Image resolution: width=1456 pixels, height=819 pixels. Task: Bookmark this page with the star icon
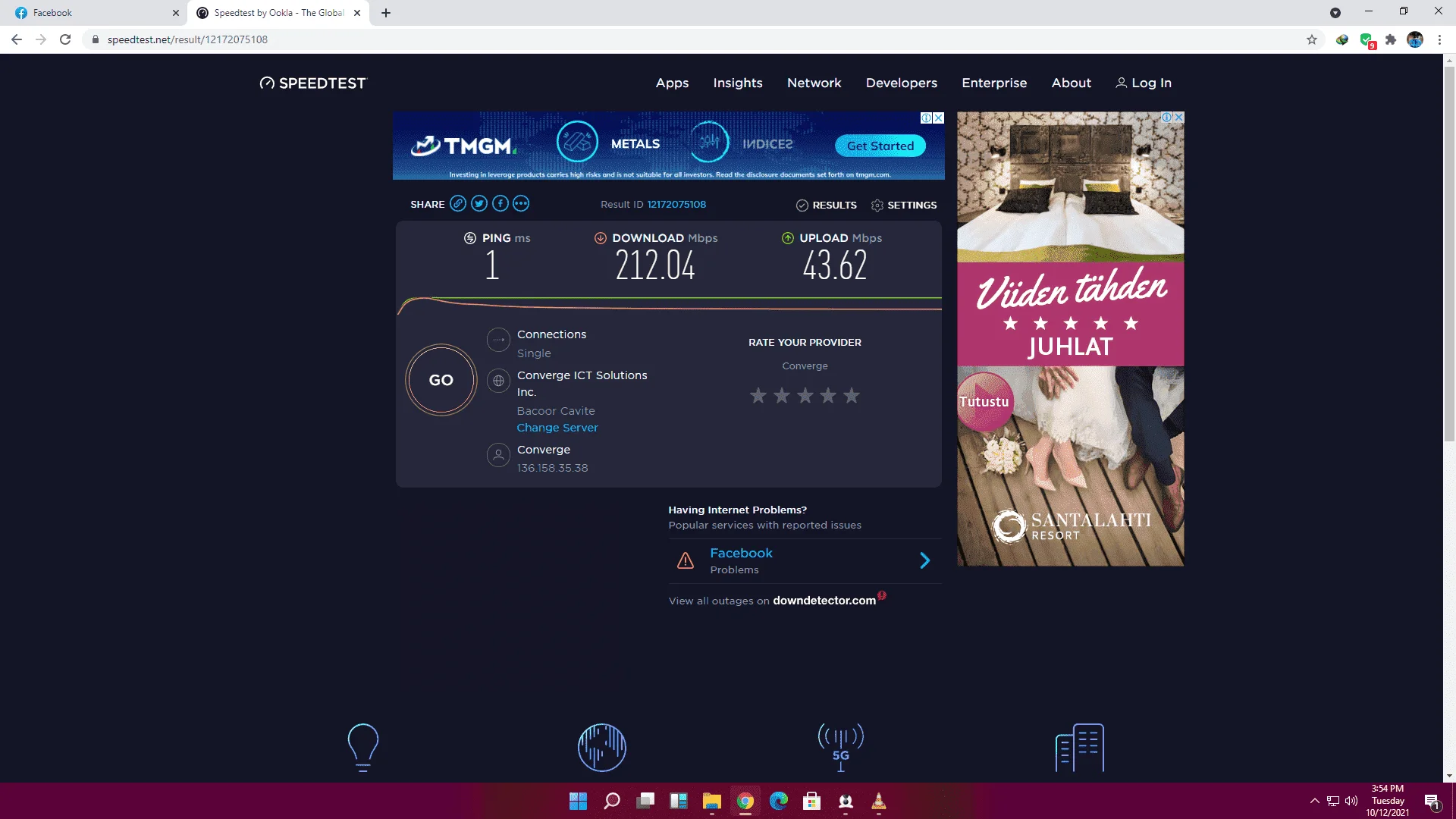1312,39
